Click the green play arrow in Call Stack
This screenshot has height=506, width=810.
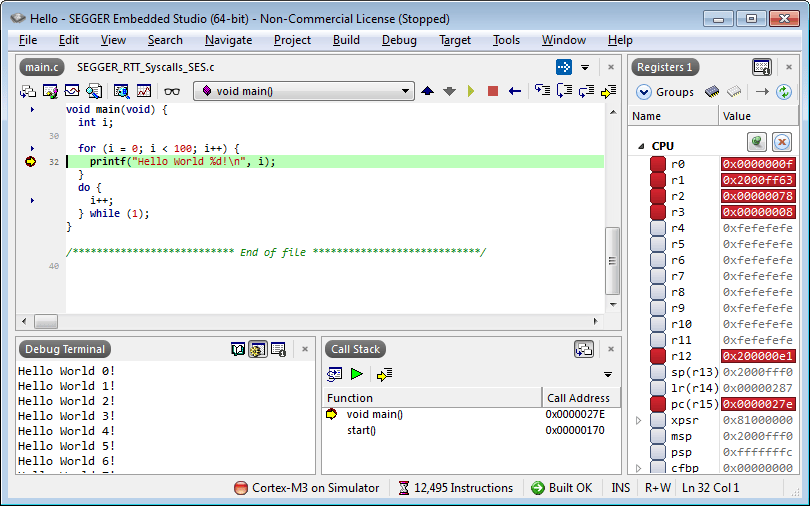[356, 374]
